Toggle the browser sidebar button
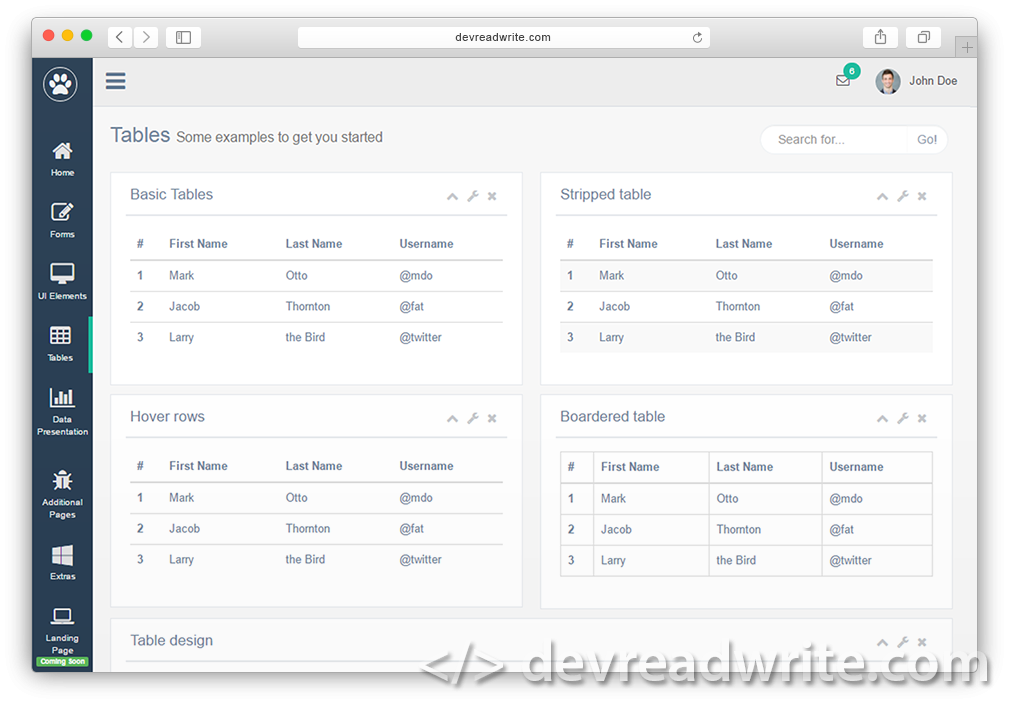 [x=183, y=37]
